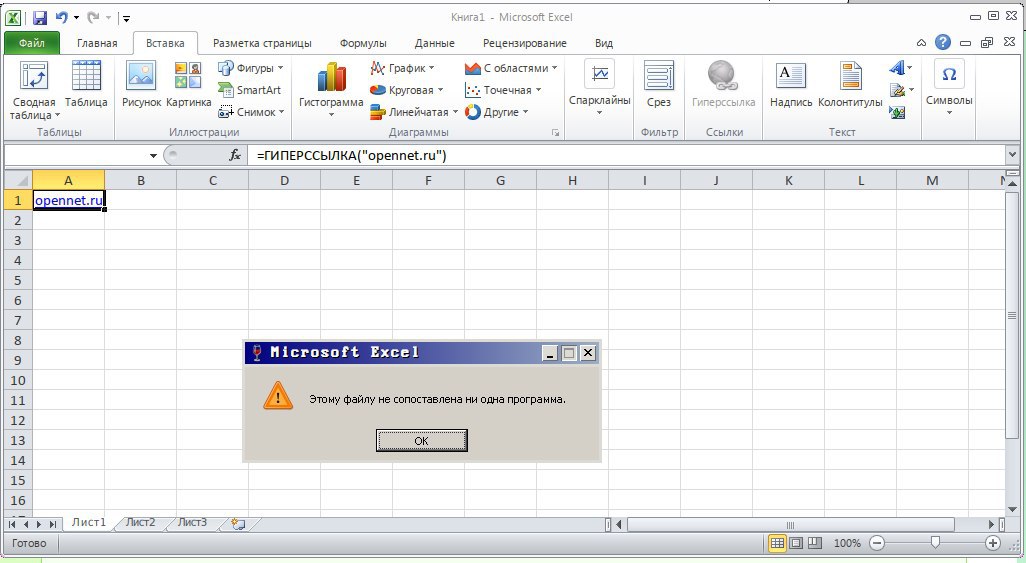Viewport: 1026px width, 563px height.
Task: Insert a Рисунок from file
Action: click(x=141, y=84)
